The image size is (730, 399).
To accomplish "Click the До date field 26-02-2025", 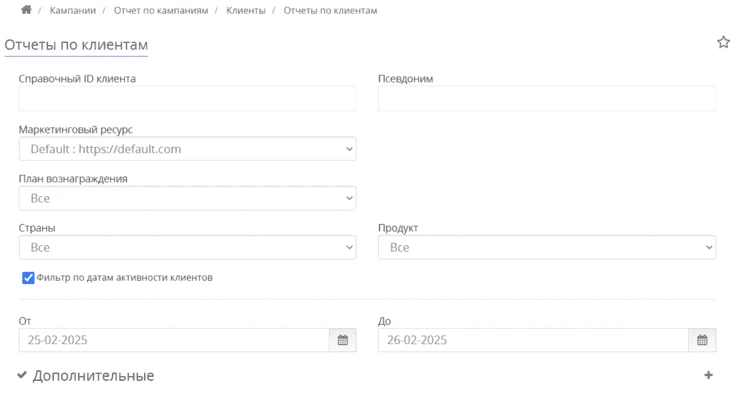I will pos(534,340).
